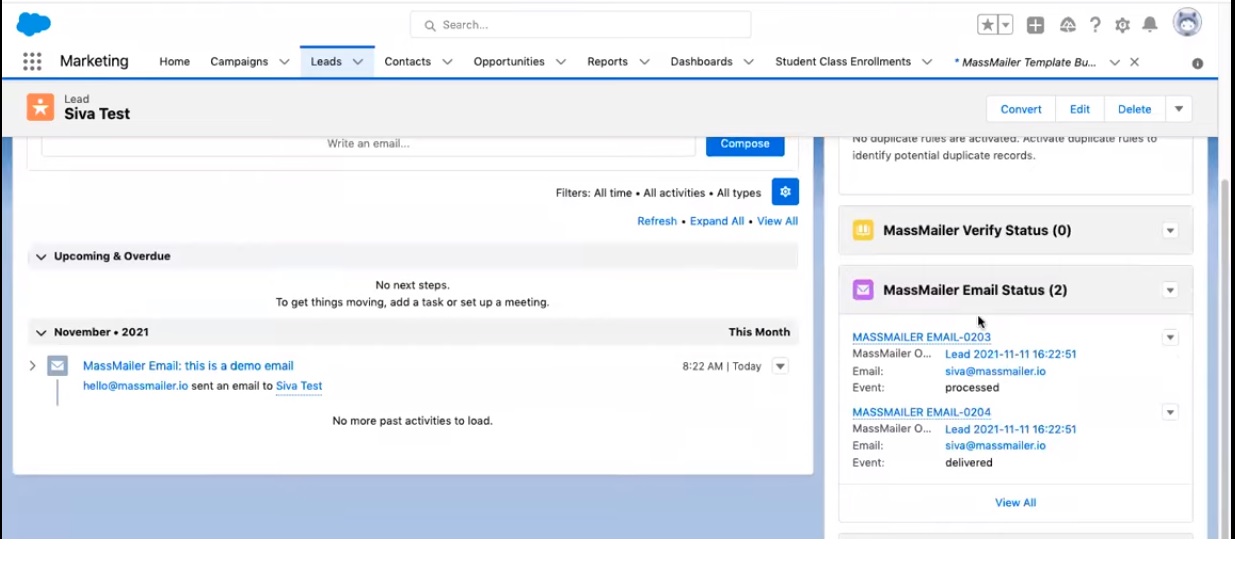Open more lead actions dropdown
The width and height of the screenshot is (1235, 586).
click(1179, 109)
